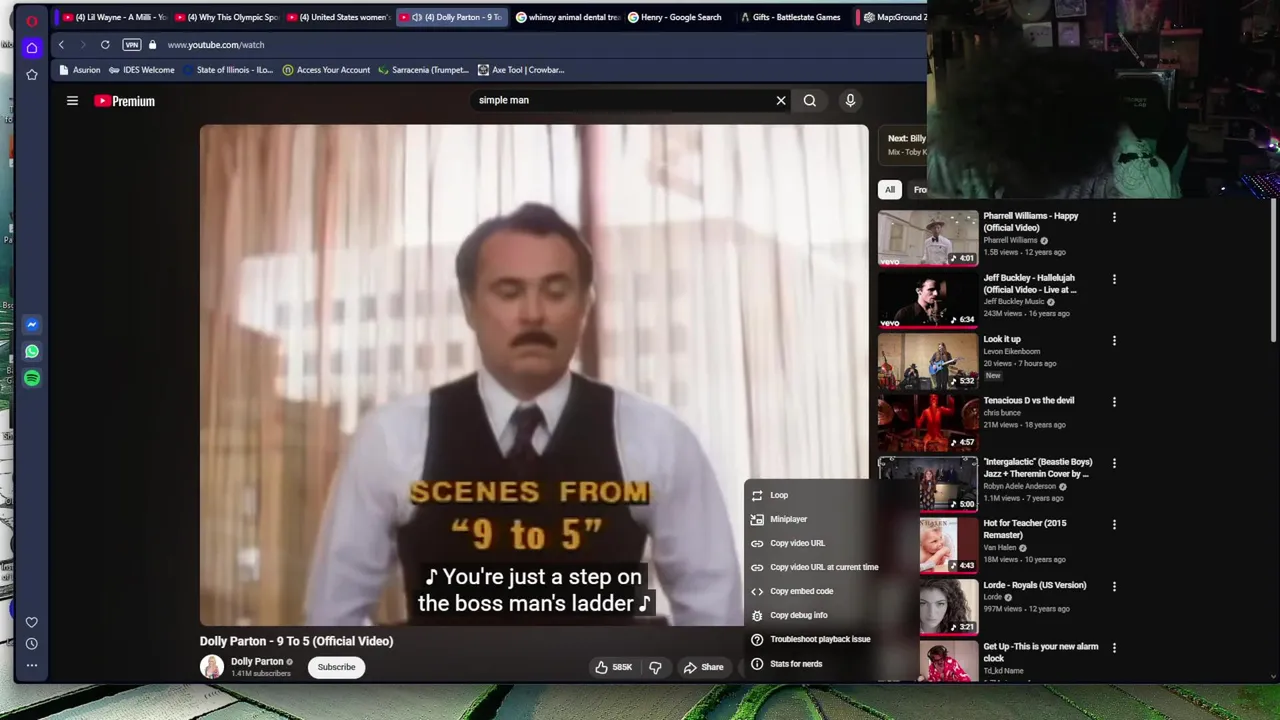Open options for Tenacious D video
This screenshot has width=1280, height=720.
(x=1114, y=402)
